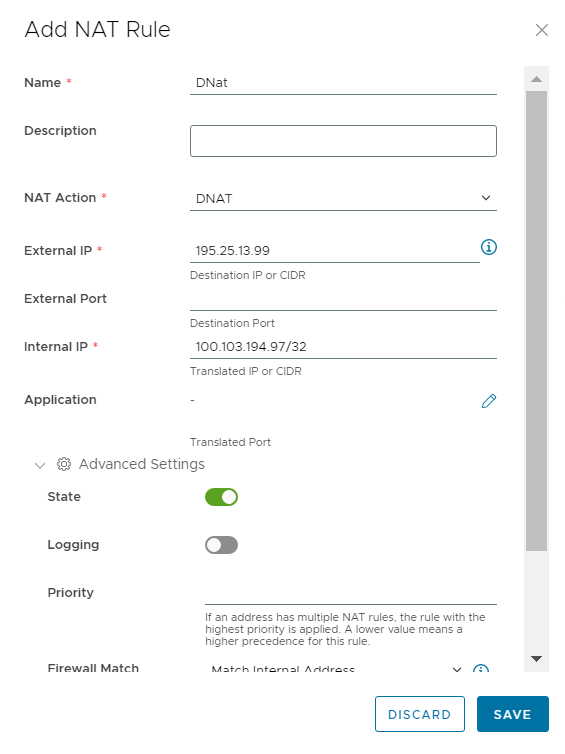This screenshot has height=754, width=565.
Task: Close the Add NAT Rule dialog
Action: (x=541, y=30)
